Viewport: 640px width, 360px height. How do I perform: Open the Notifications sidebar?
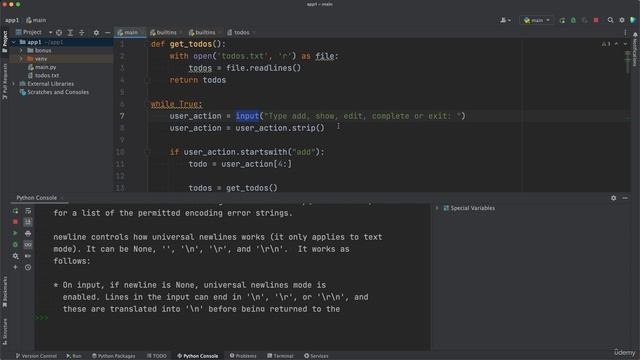(x=635, y=50)
